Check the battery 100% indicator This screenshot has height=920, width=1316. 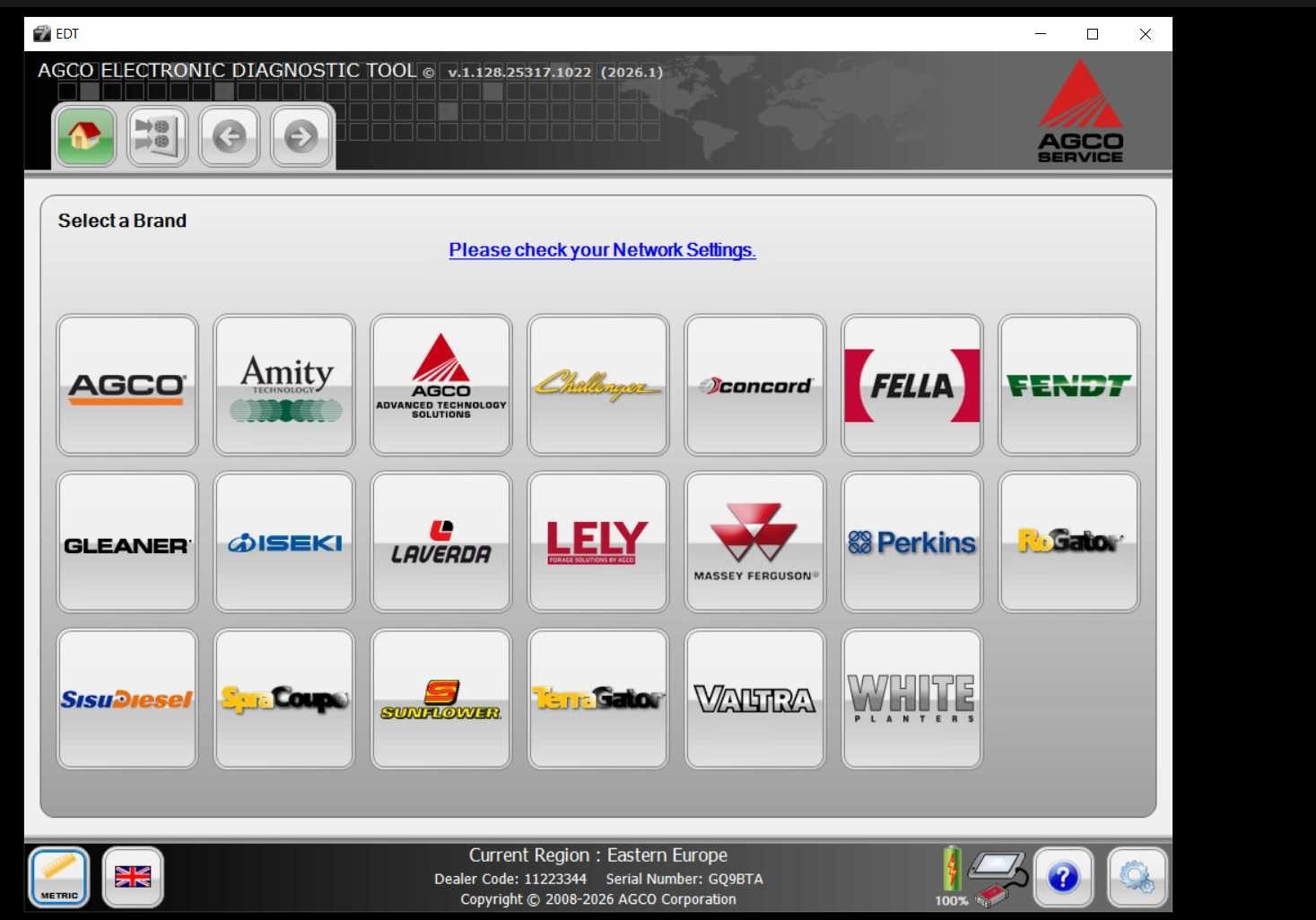click(952, 877)
